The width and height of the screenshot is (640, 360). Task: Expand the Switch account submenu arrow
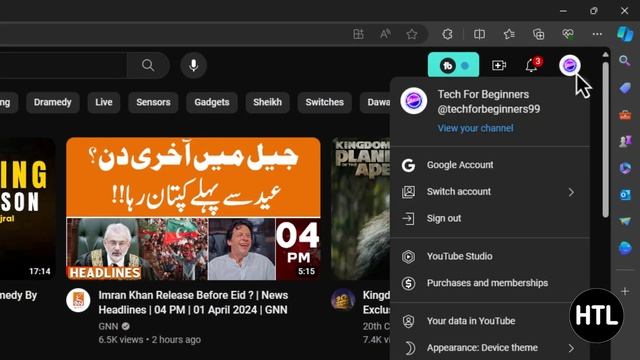[x=571, y=192]
